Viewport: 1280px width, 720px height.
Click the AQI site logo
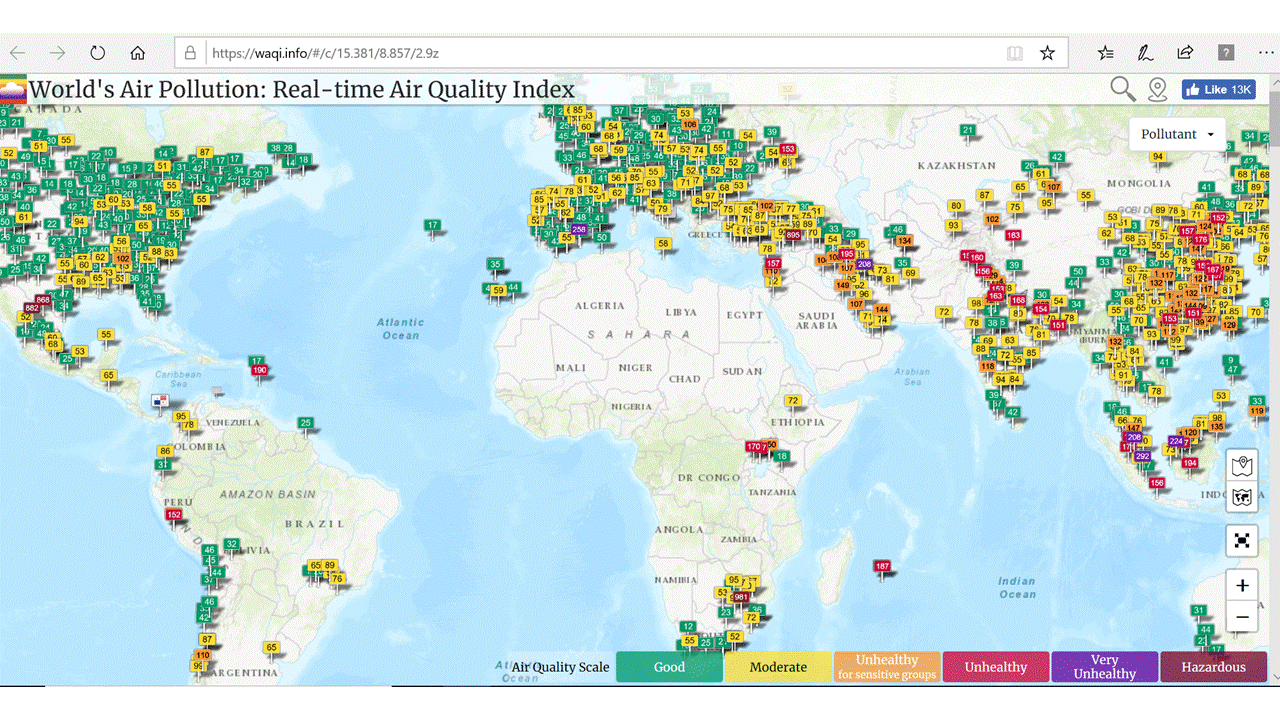(x=13, y=90)
